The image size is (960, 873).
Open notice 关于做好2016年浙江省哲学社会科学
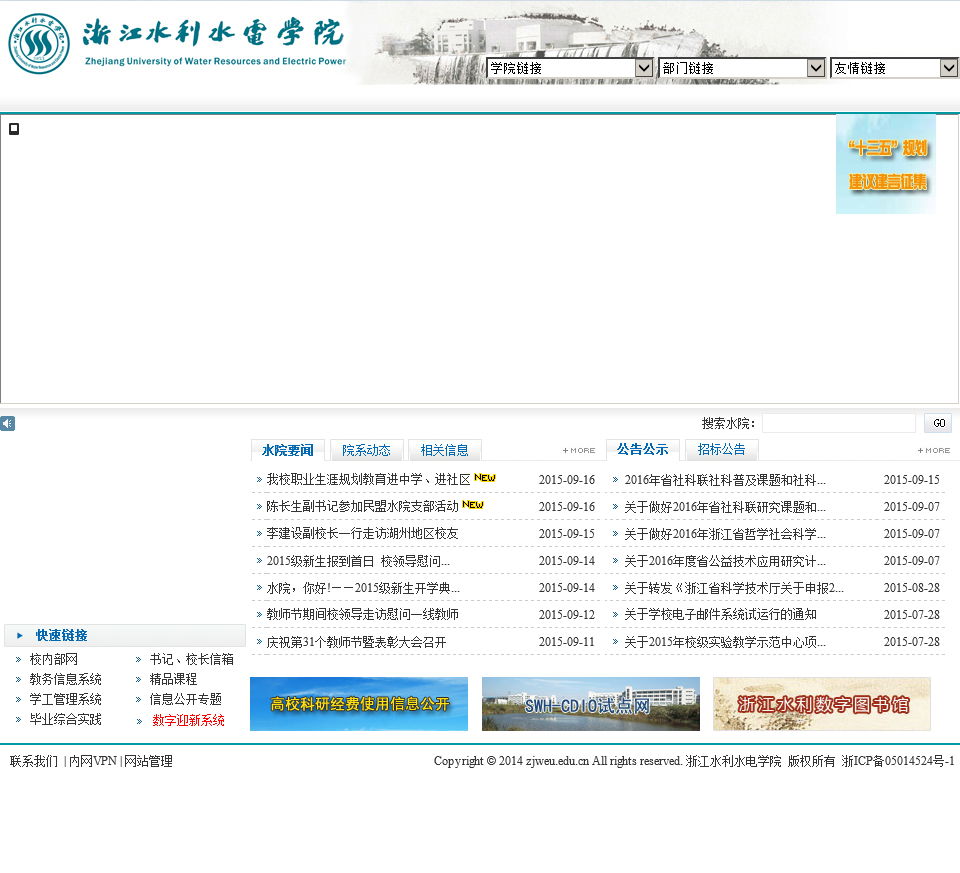point(724,534)
